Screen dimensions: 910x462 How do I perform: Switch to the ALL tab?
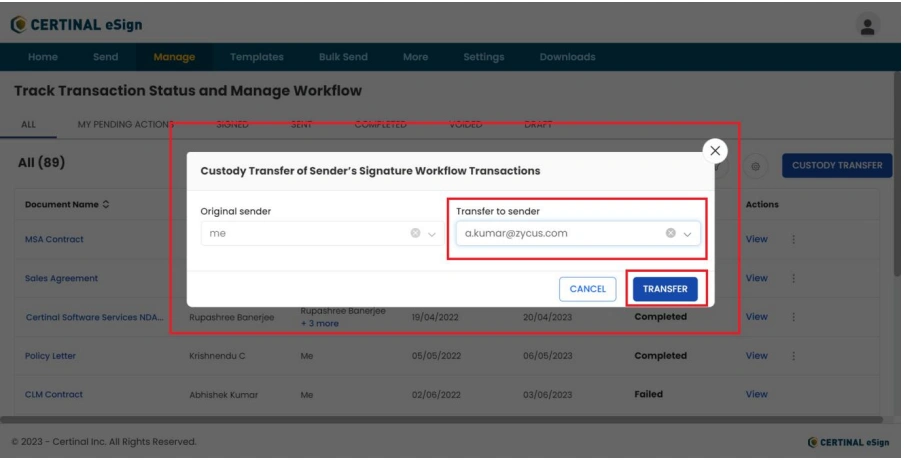[x=28, y=124]
